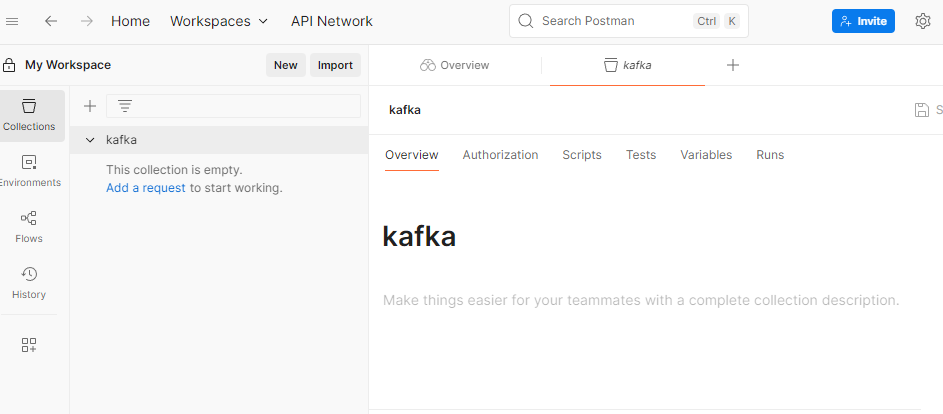Screen dimensions: 943x414
Task: Go forward with the right arrow
Action: click(87, 21)
